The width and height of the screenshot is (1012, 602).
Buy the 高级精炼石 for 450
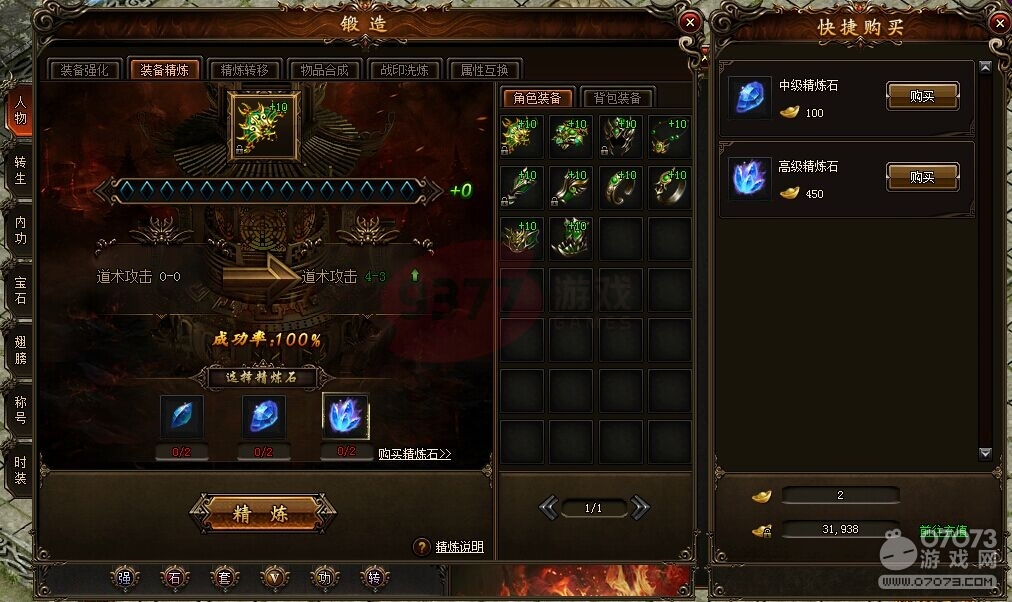[922, 177]
